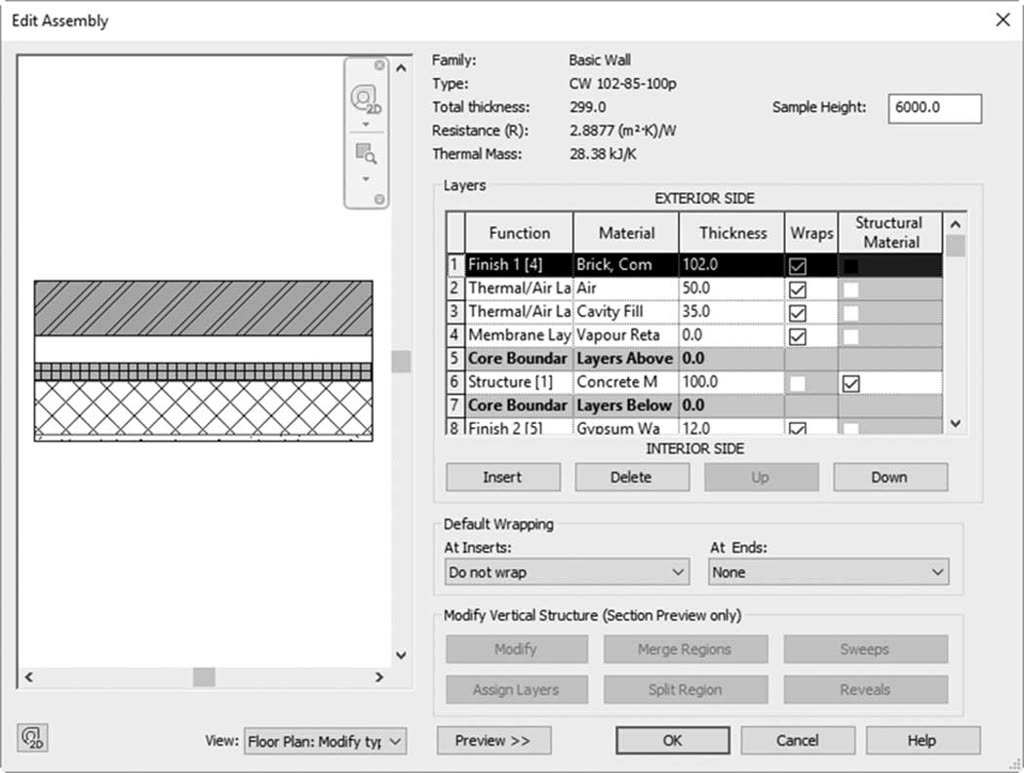
Task: Click the Sample Height input field
Action: 935,108
